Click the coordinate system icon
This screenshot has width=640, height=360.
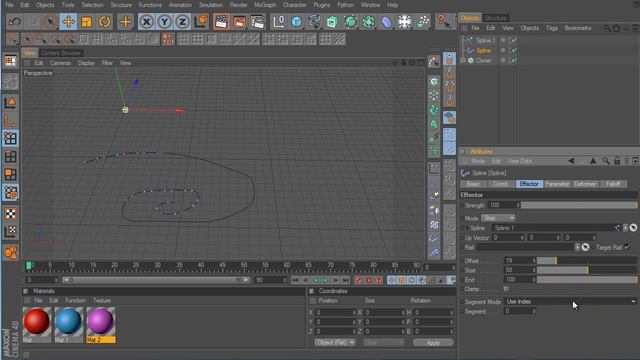tap(201, 22)
